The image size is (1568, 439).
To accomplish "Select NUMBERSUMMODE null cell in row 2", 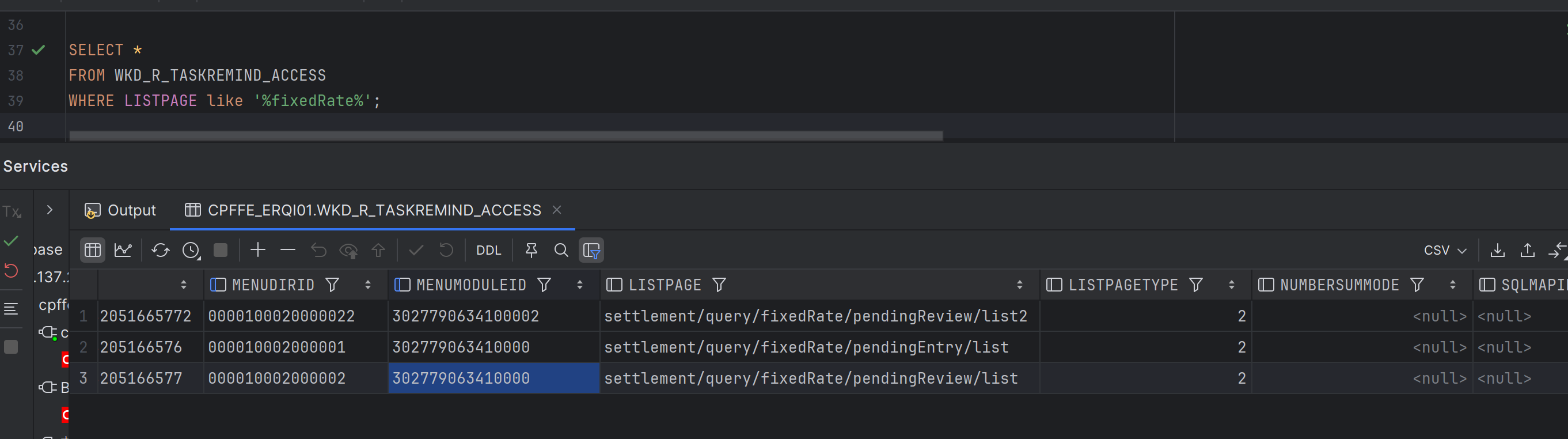I will coord(1362,347).
